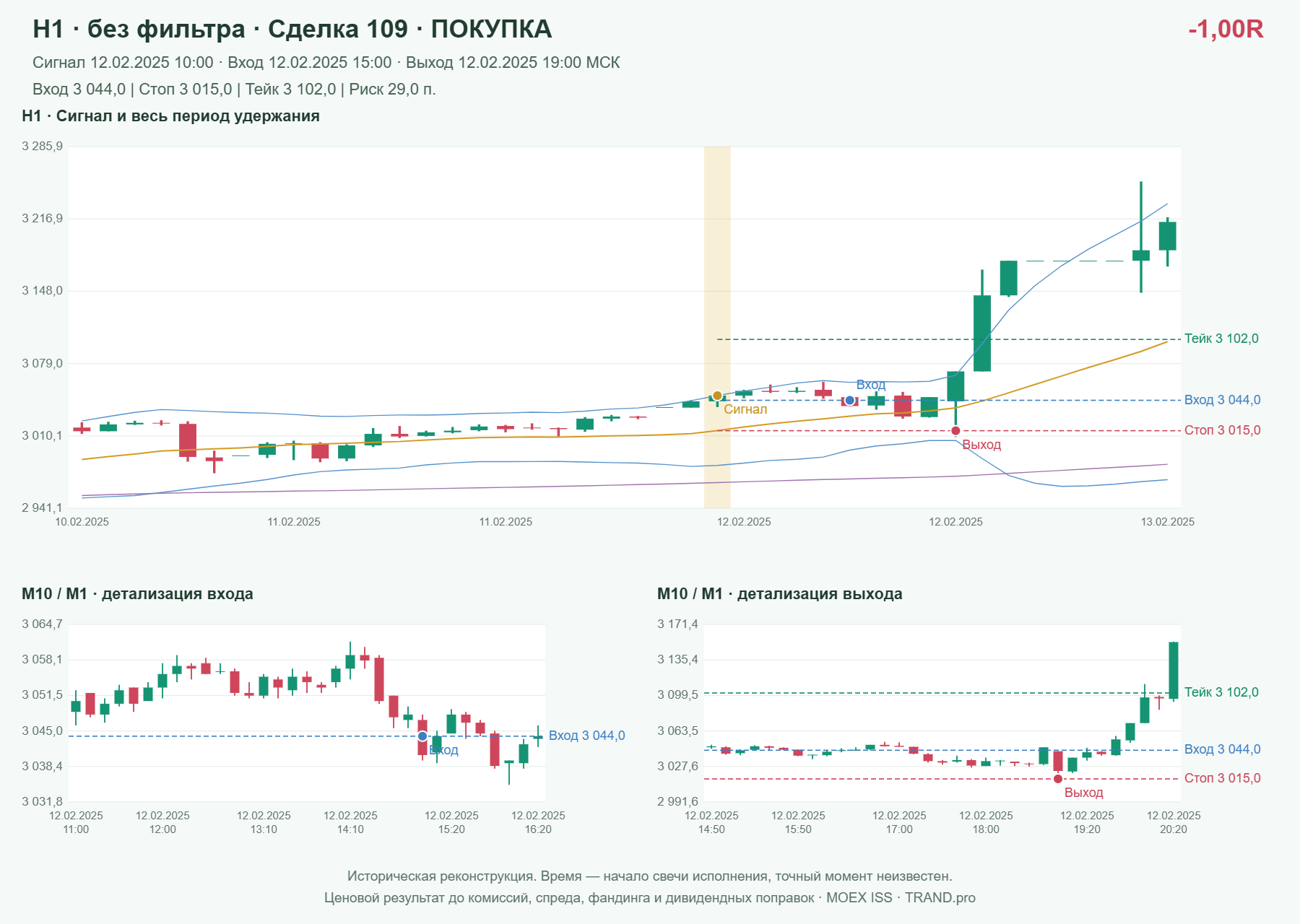The width and height of the screenshot is (1300, 924).
Task: Click the Выход label in exit detail chart
Action: pos(1083,793)
